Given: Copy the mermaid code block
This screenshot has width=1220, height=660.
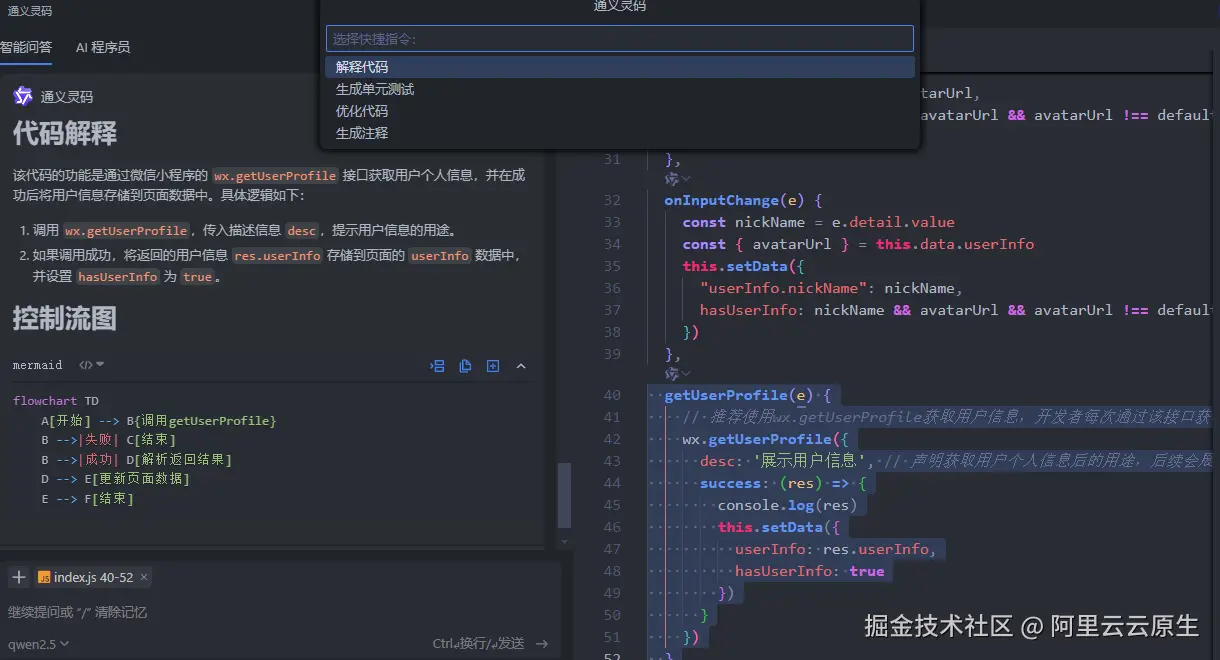Looking at the screenshot, I should 465,366.
